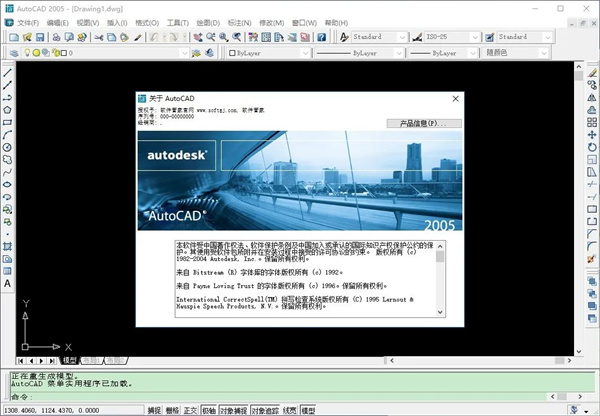Toggle 捕捉 (Snap) in status bar

(x=154, y=410)
